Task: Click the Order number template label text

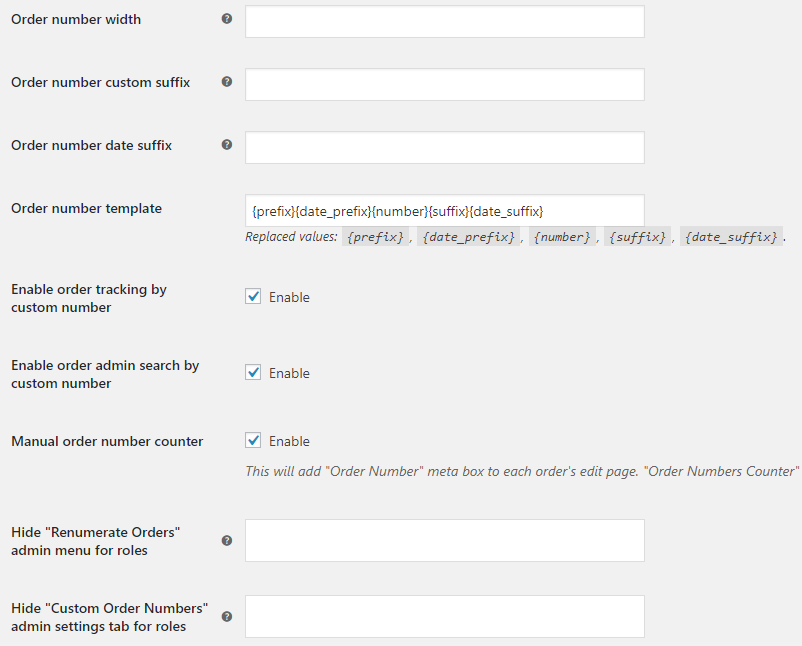Action: tap(86, 209)
